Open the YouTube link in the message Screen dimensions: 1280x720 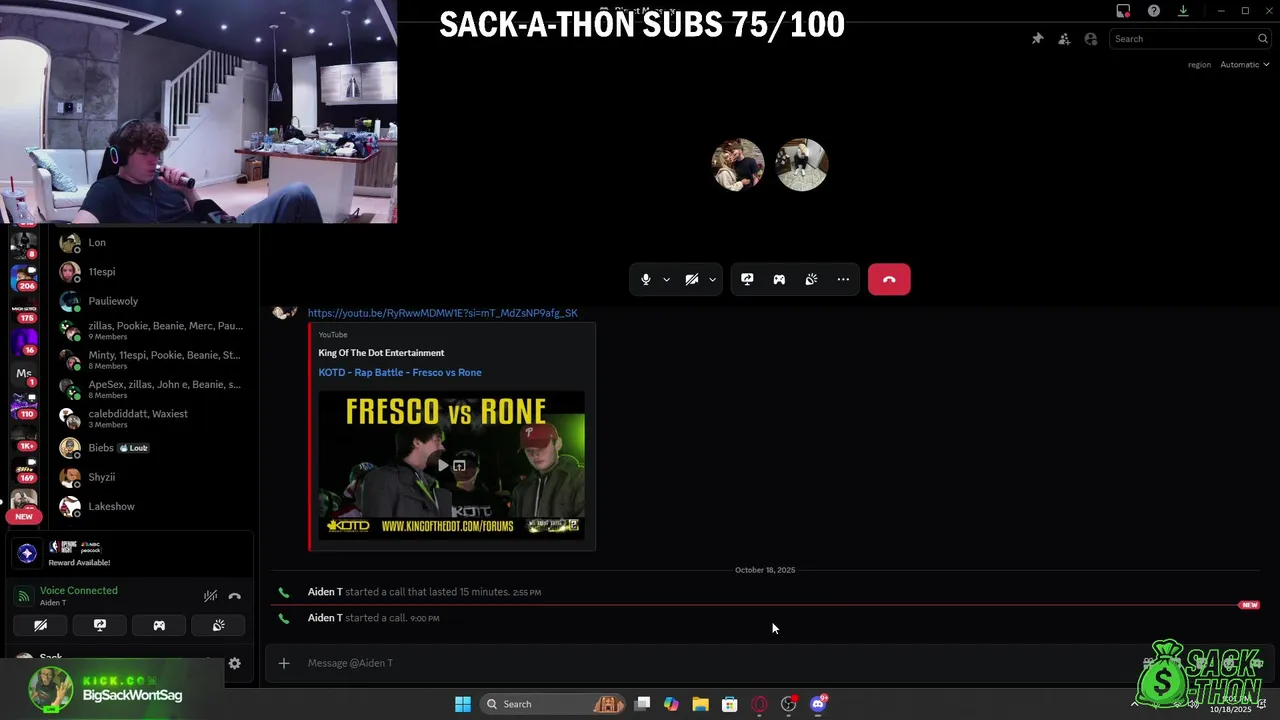click(442, 313)
